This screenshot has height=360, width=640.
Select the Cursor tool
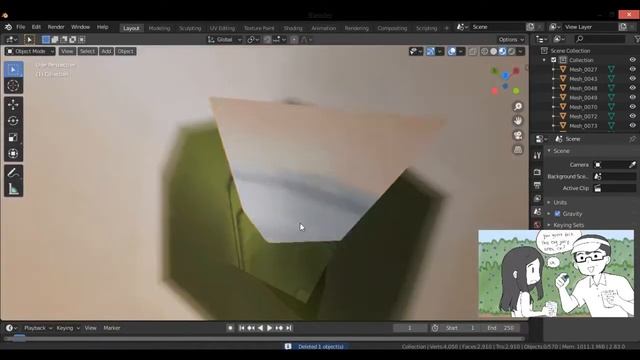13,85
